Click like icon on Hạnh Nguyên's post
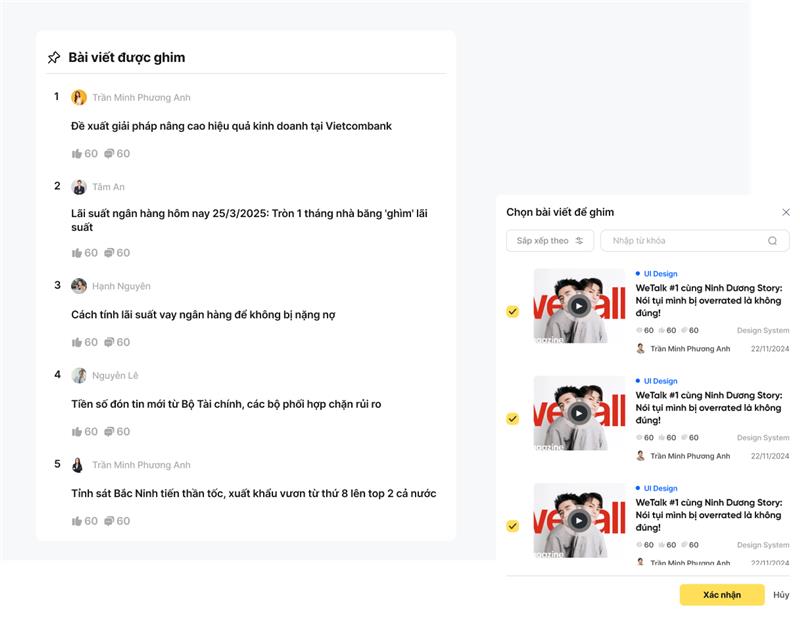Screen dimensions: 800x633 click(77, 342)
